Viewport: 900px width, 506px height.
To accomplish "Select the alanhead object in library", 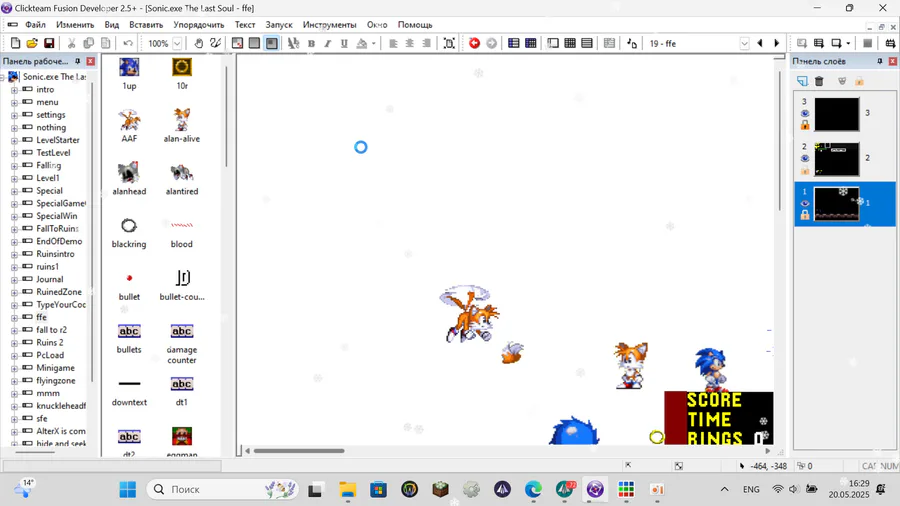I will click(129, 179).
